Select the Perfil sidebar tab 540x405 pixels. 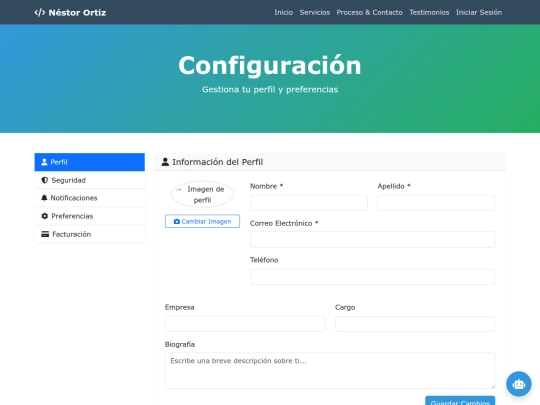click(90, 162)
